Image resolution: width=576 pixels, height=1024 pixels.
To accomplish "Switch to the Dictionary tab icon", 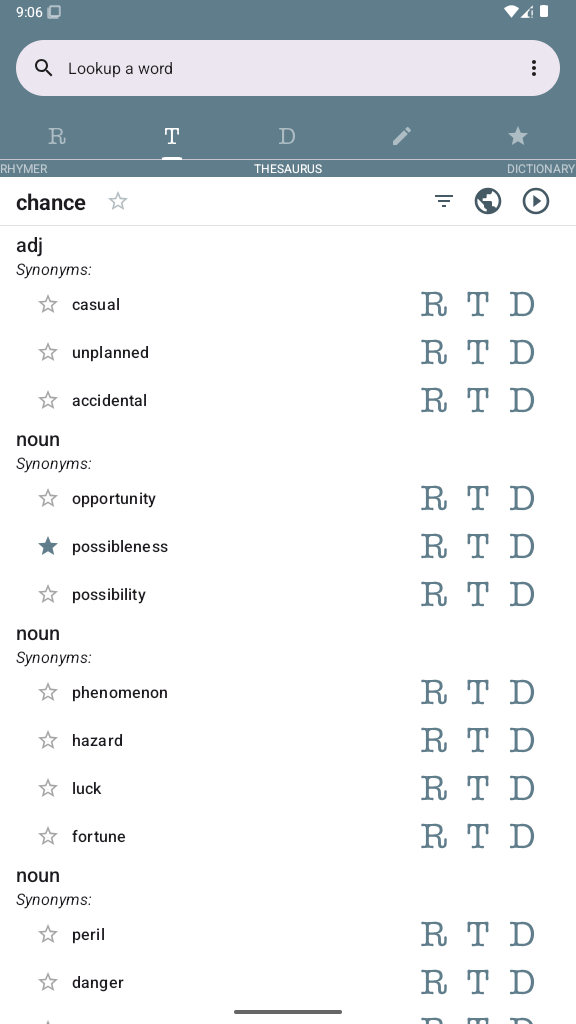I will (287, 136).
